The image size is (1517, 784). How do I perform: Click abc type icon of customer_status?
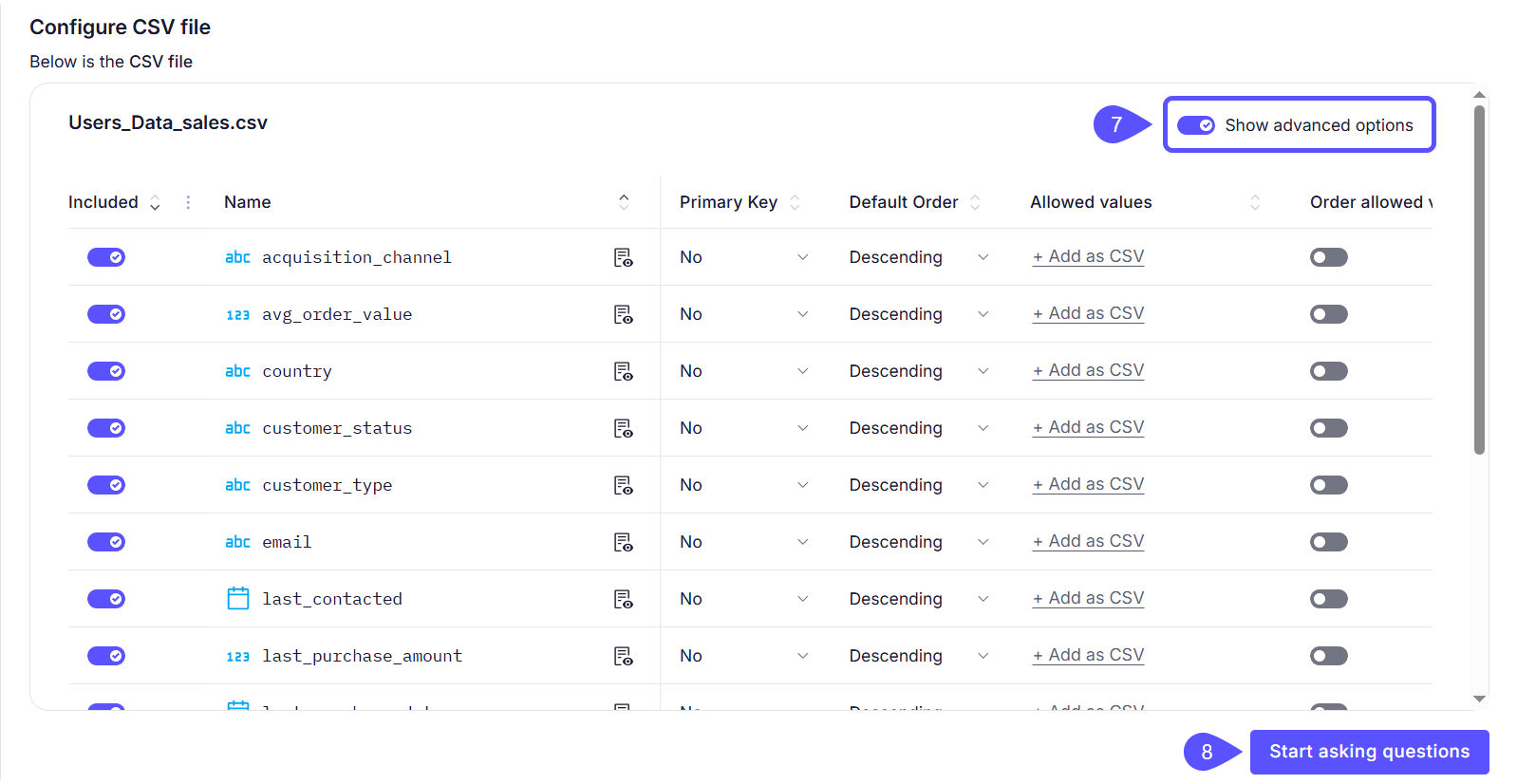tap(237, 428)
